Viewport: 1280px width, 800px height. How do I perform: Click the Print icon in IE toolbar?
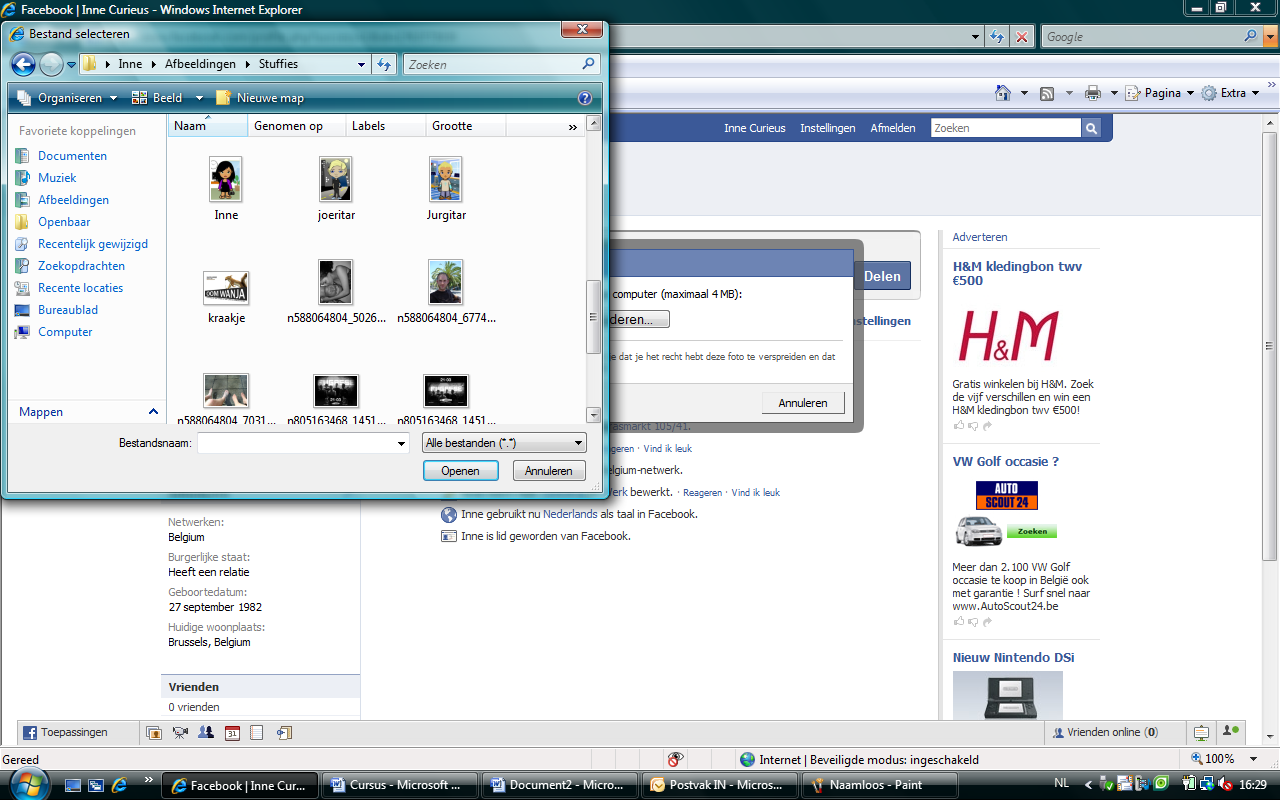click(x=1093, y=93)
